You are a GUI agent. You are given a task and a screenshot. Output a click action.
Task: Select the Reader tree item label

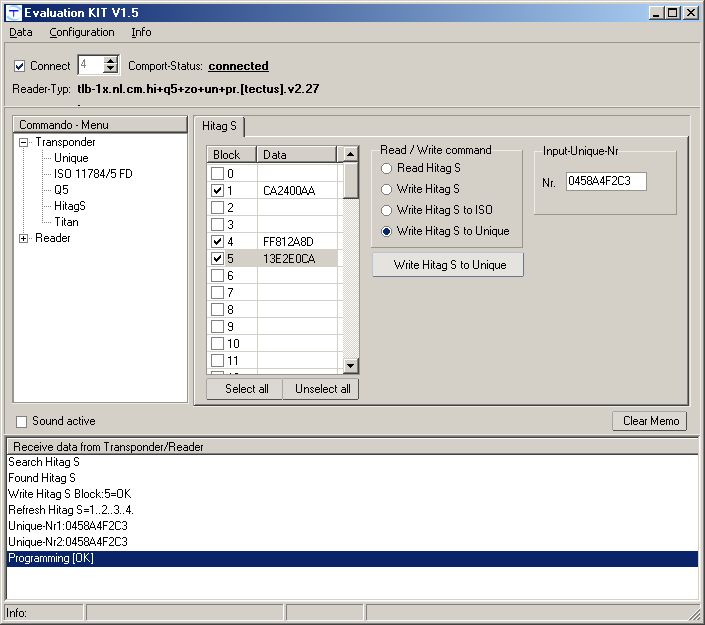click(x=53, y=238)
